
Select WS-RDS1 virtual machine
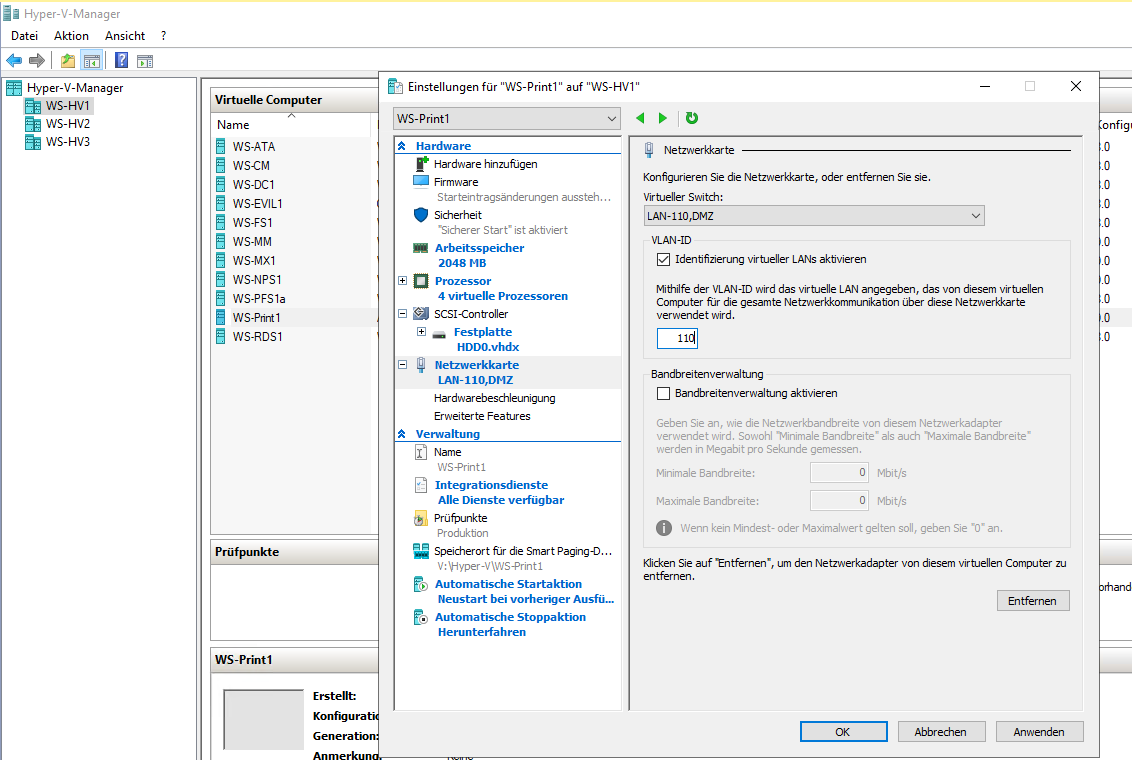(x=257, y=336)
